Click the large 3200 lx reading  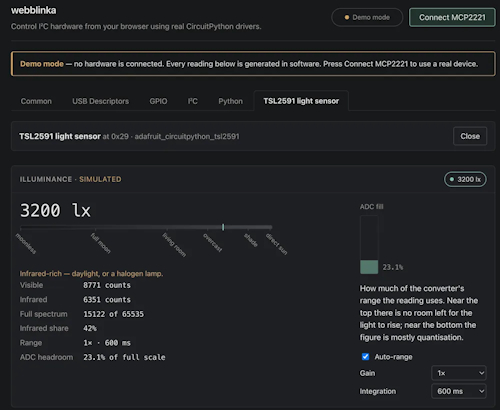click(55, 210)
